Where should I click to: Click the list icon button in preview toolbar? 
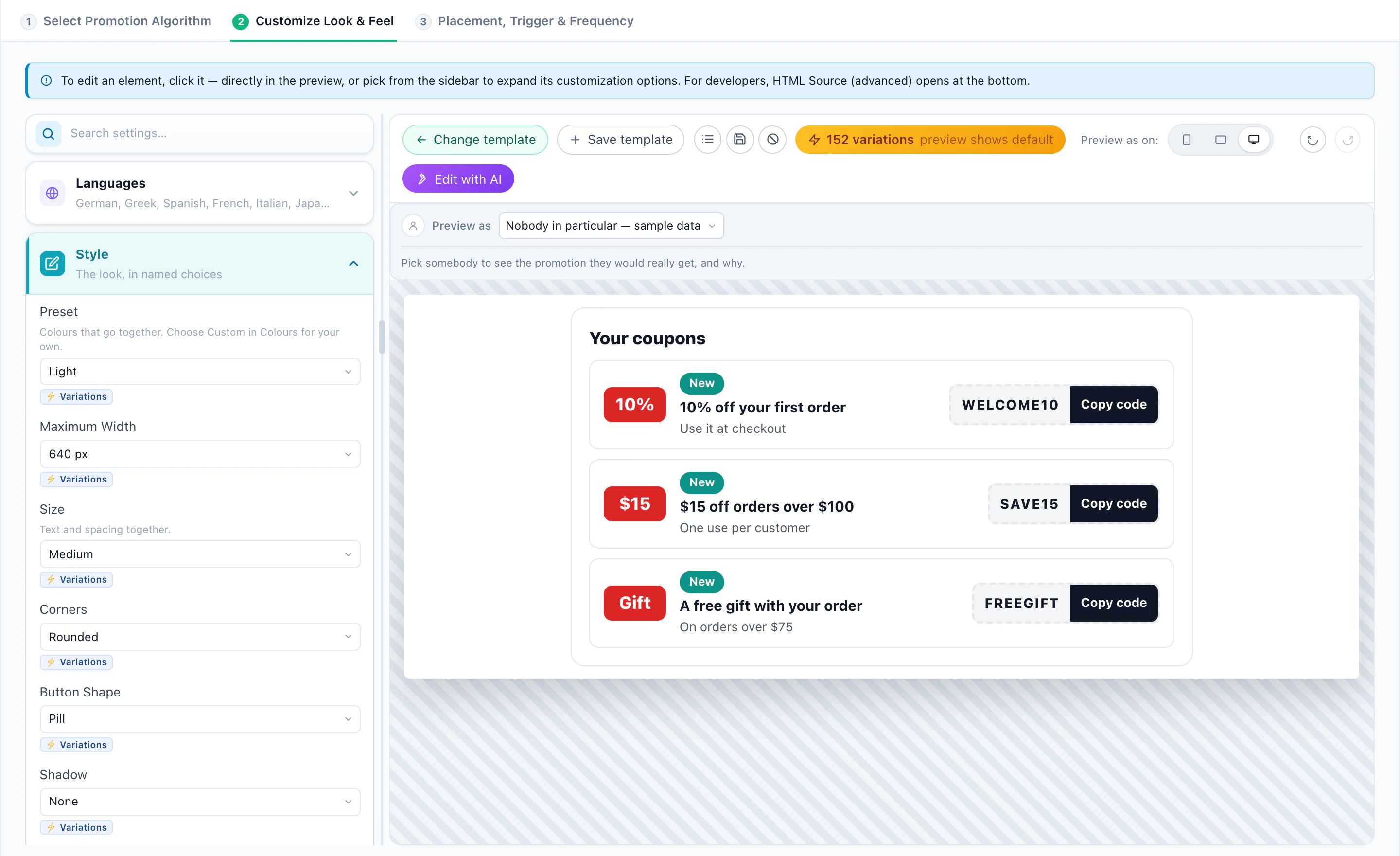(707, 140)
